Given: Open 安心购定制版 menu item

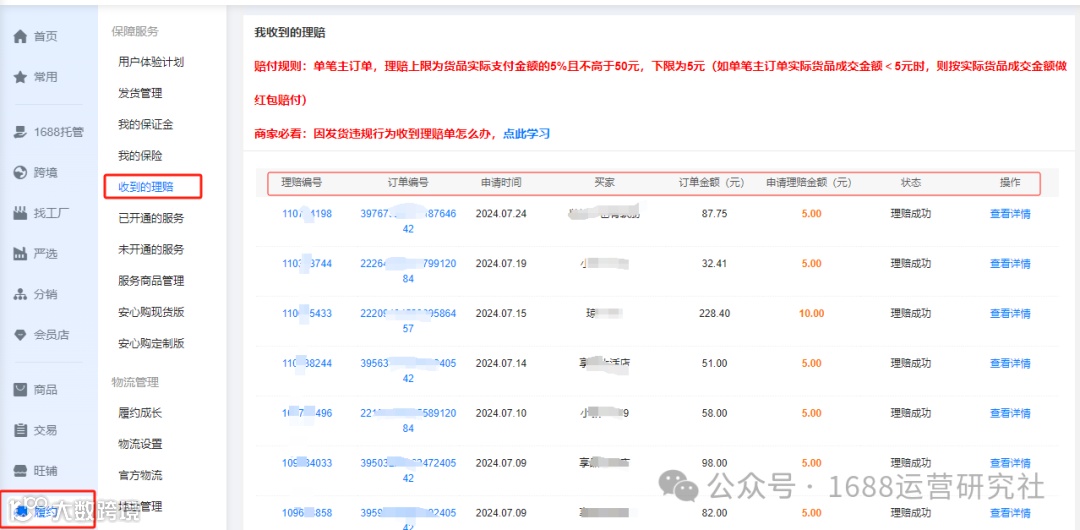Looking at the screenshot, I should coord(151,343).
